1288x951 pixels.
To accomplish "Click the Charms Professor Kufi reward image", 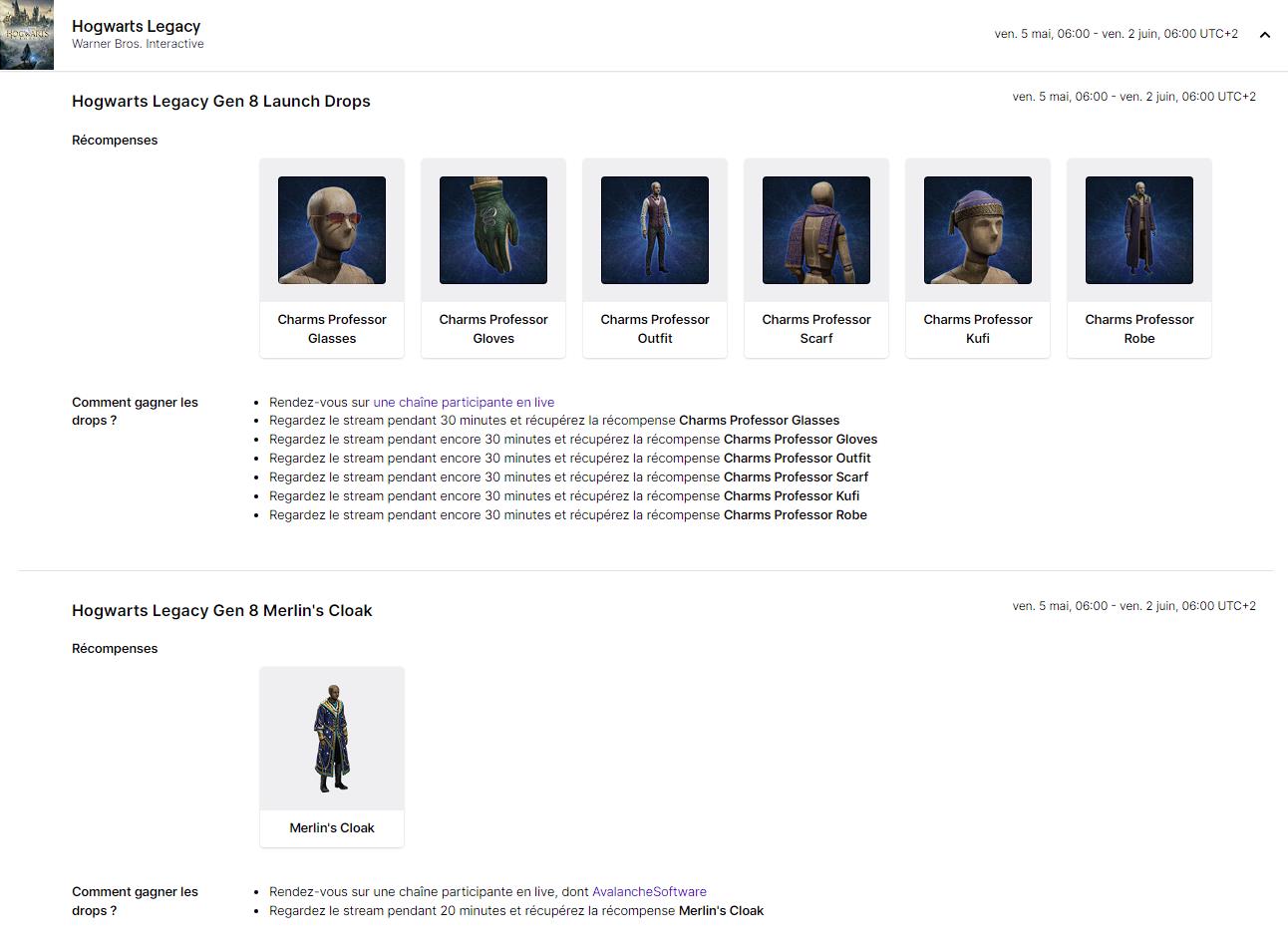I will click(x=977, y=230).
